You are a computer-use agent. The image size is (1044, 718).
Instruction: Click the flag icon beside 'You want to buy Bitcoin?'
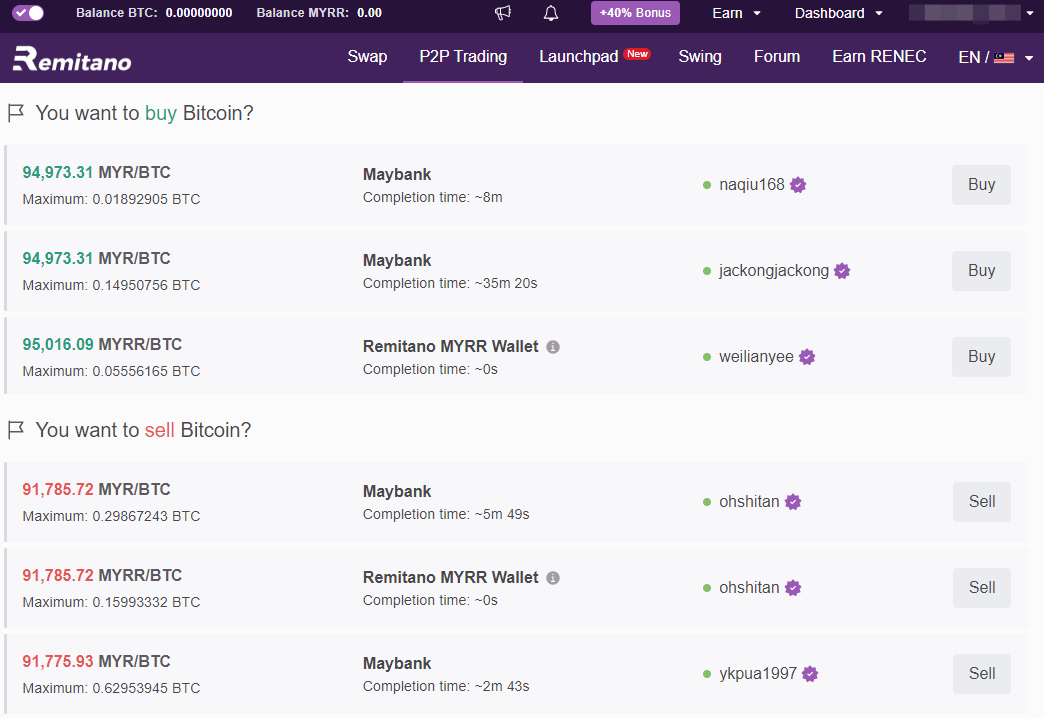point(16,113)
